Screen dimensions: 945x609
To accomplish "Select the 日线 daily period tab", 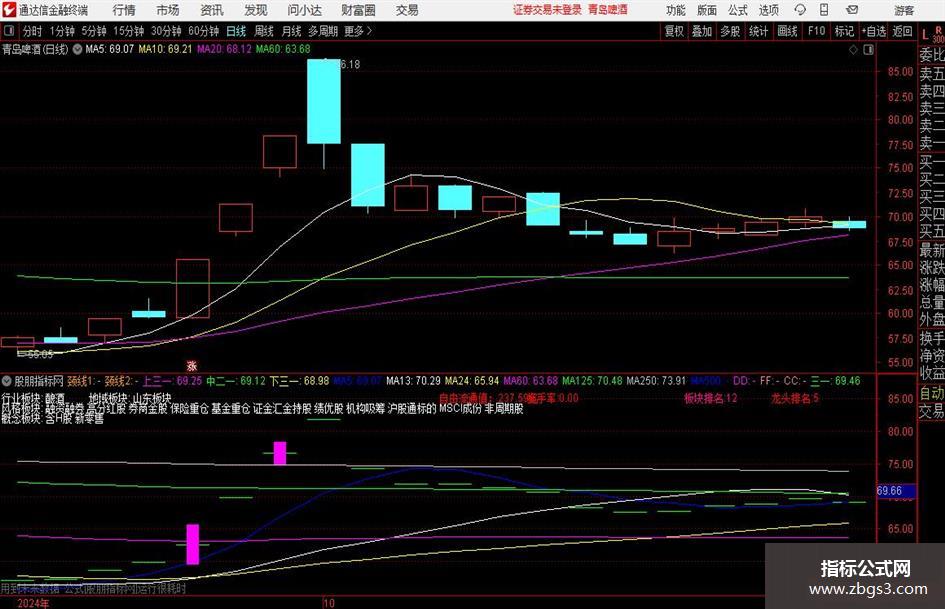I will click(x=236, y=31).
